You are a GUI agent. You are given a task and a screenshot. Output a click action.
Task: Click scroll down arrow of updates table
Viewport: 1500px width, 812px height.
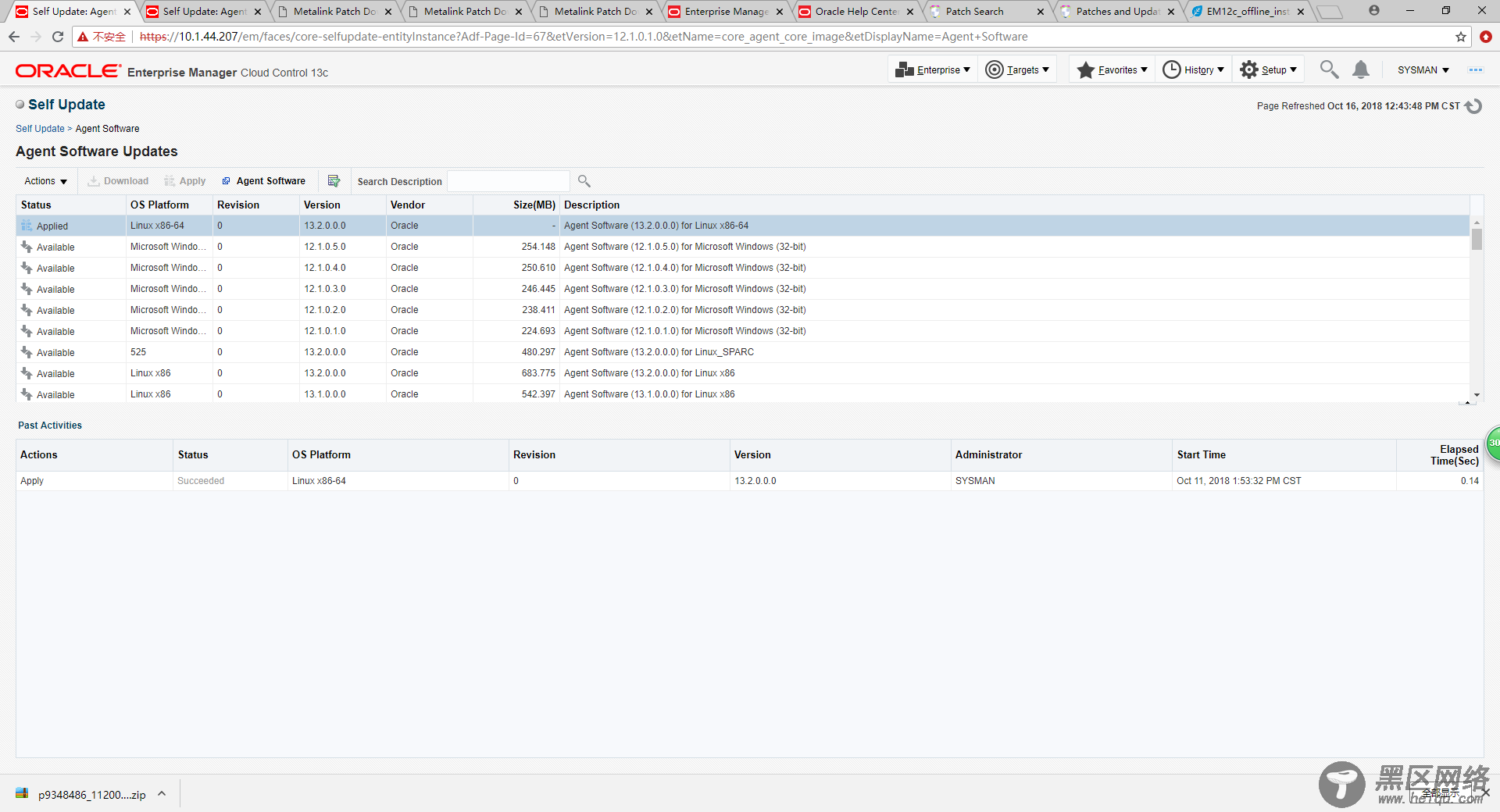pos(1477,395)
